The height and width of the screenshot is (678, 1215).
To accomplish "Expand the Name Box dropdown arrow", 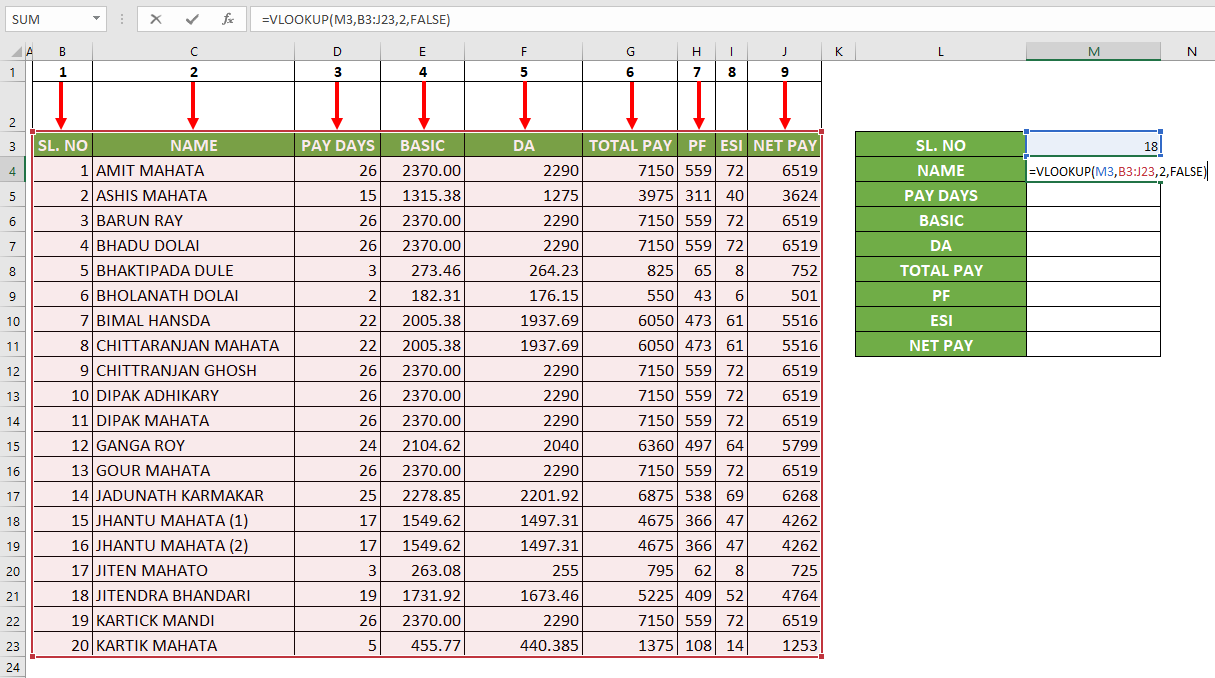I will point(96,19).
